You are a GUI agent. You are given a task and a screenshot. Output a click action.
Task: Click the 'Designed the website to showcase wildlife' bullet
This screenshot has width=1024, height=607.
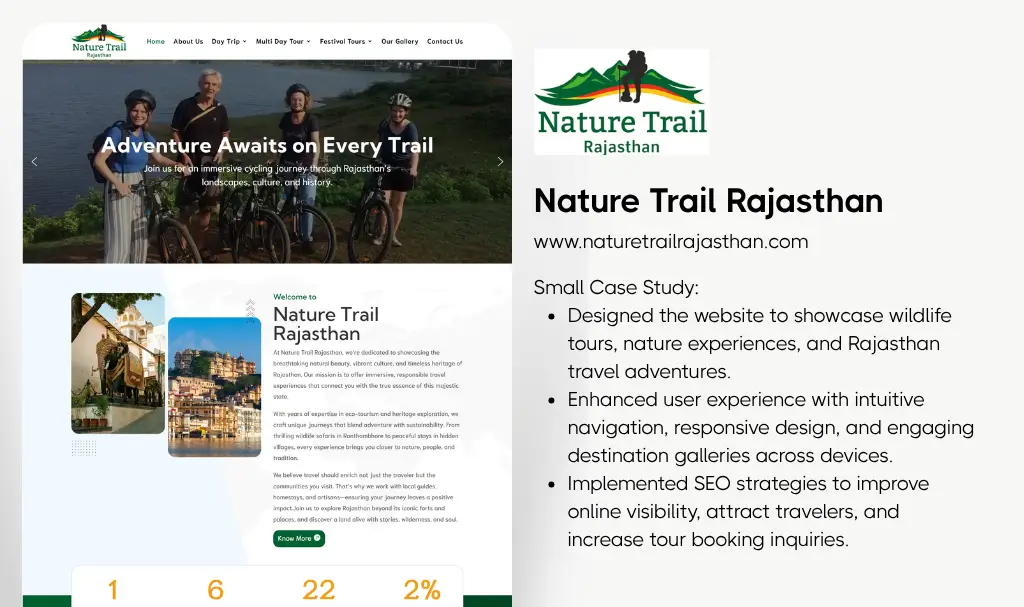pos(760,344)
